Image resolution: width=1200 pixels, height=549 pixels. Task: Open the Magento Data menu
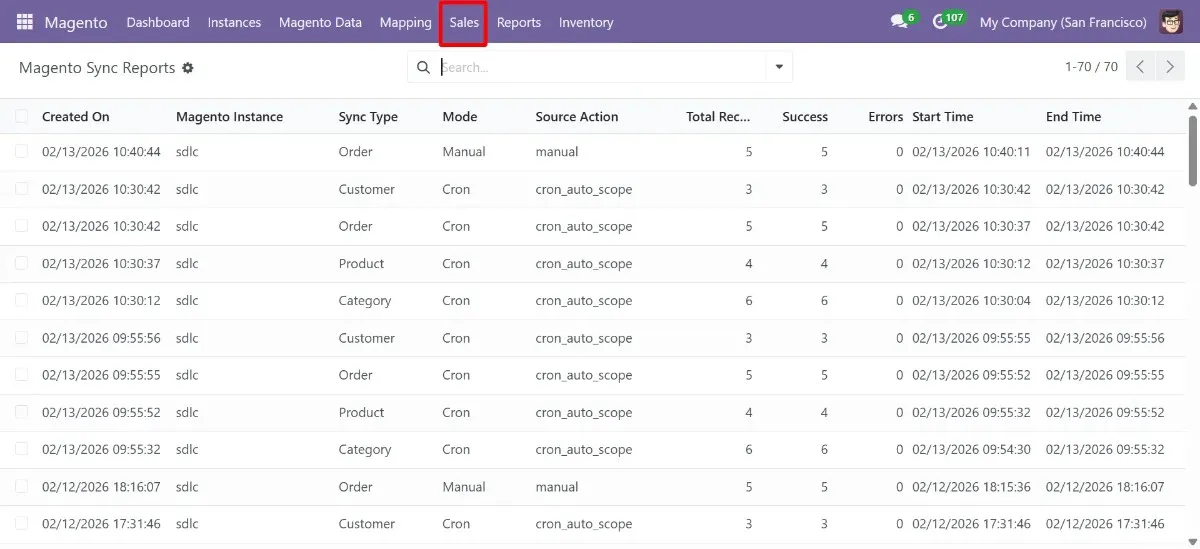click(x=320, y=22)
